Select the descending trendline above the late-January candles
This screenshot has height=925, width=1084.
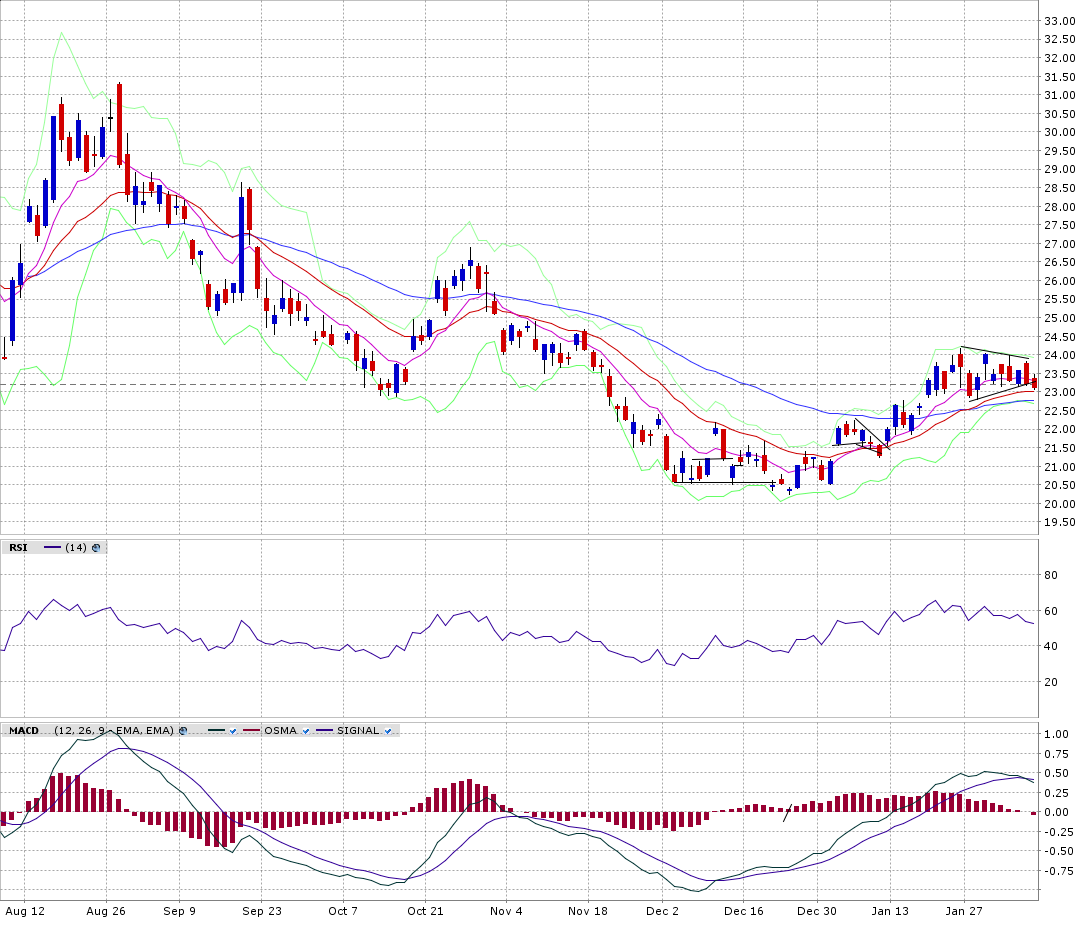[x=995, y=352]
